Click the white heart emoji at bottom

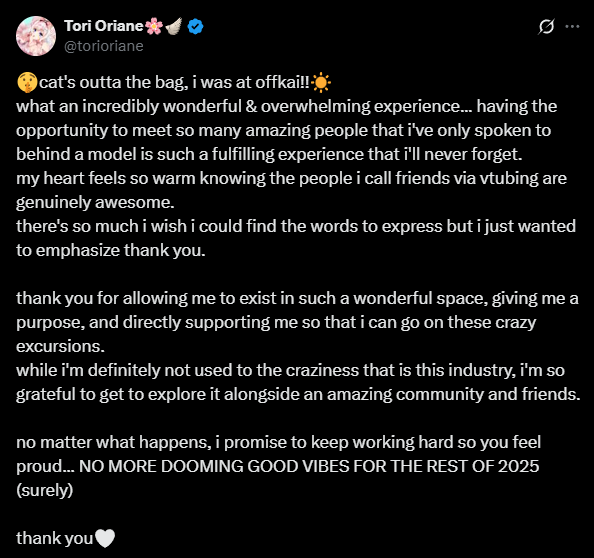(105, 539)
